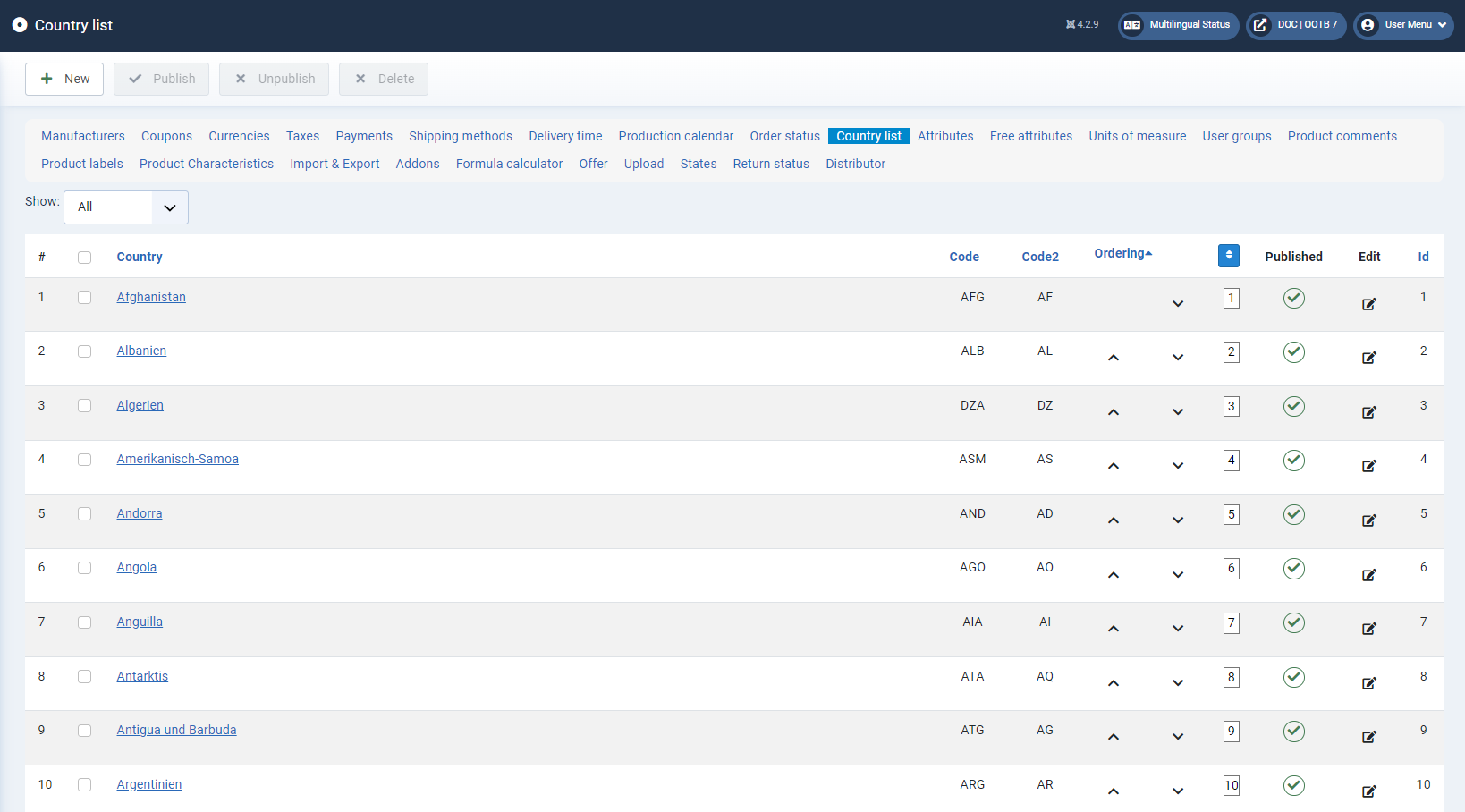Toggle published status for Afghanistan

(x=1293, y=298)
